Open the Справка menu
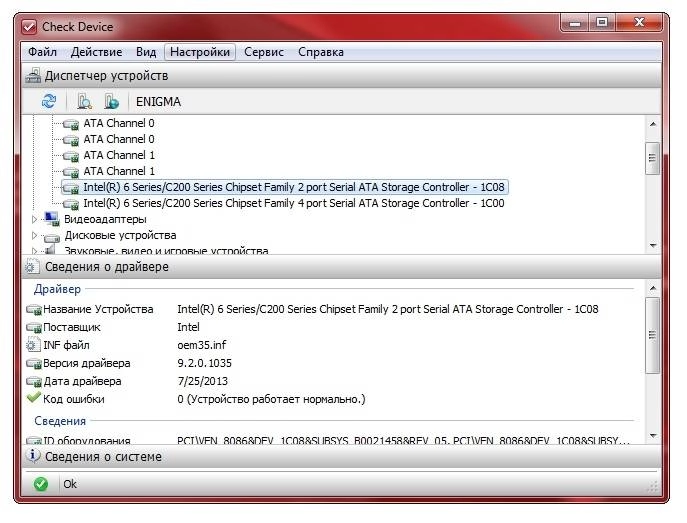Screen dimensions: 687x523 pyautogui.click(x=321, y=52)
